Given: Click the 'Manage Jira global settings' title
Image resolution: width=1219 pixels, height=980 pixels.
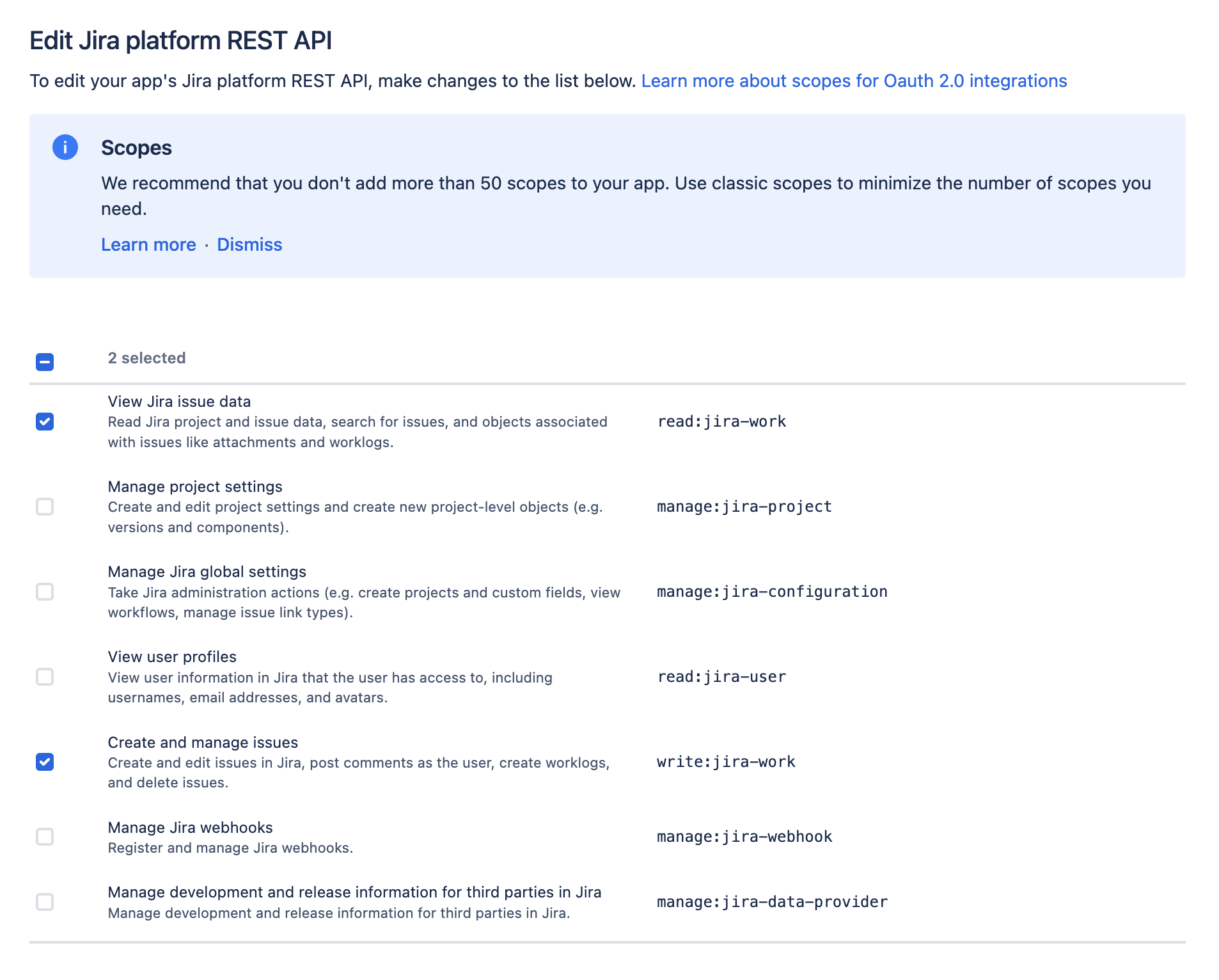Looking at the screenshot, I should pyautogui.click(x=207, y=572).
